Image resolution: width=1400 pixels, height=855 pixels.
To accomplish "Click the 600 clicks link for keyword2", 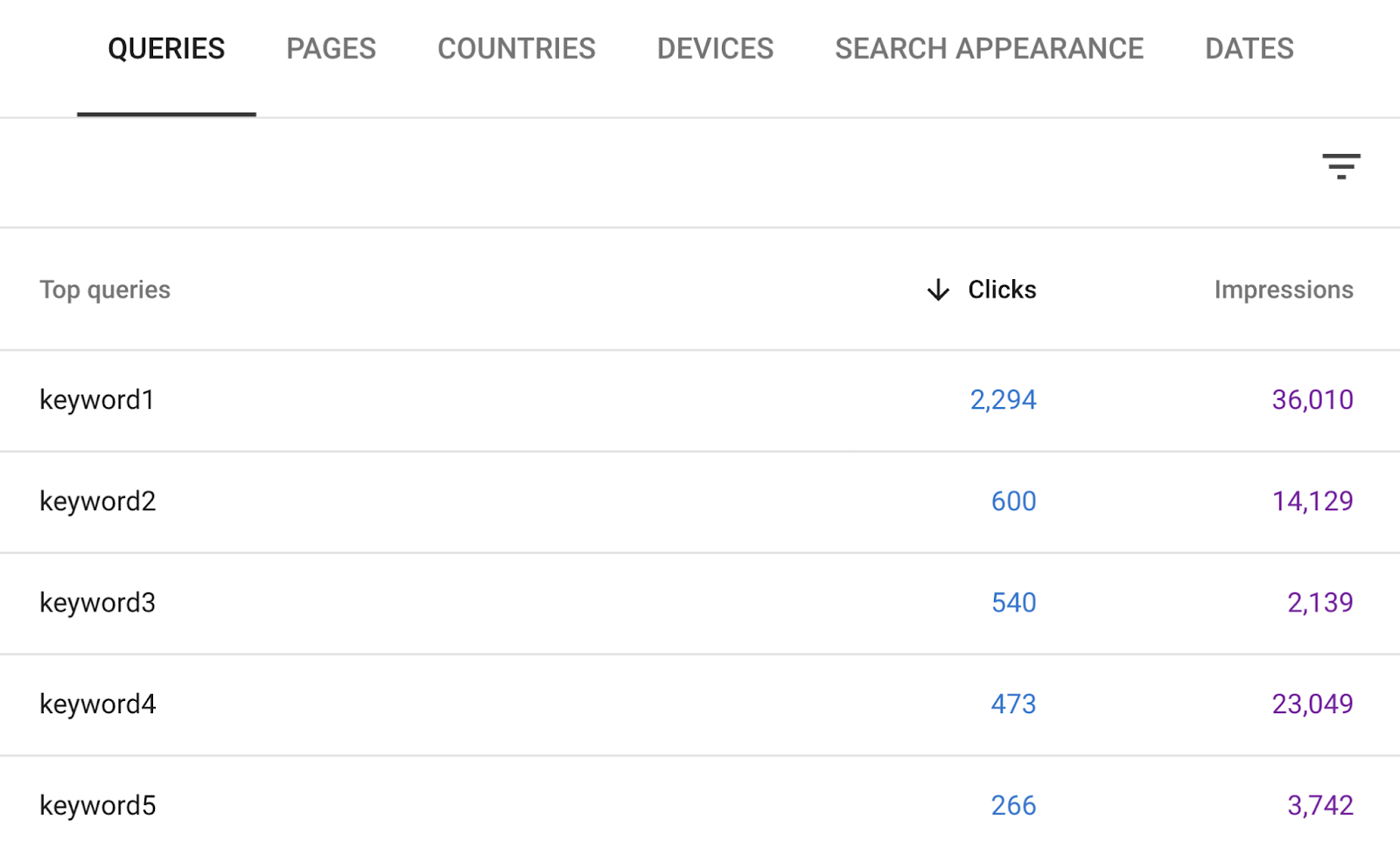I will [1012, 501].
